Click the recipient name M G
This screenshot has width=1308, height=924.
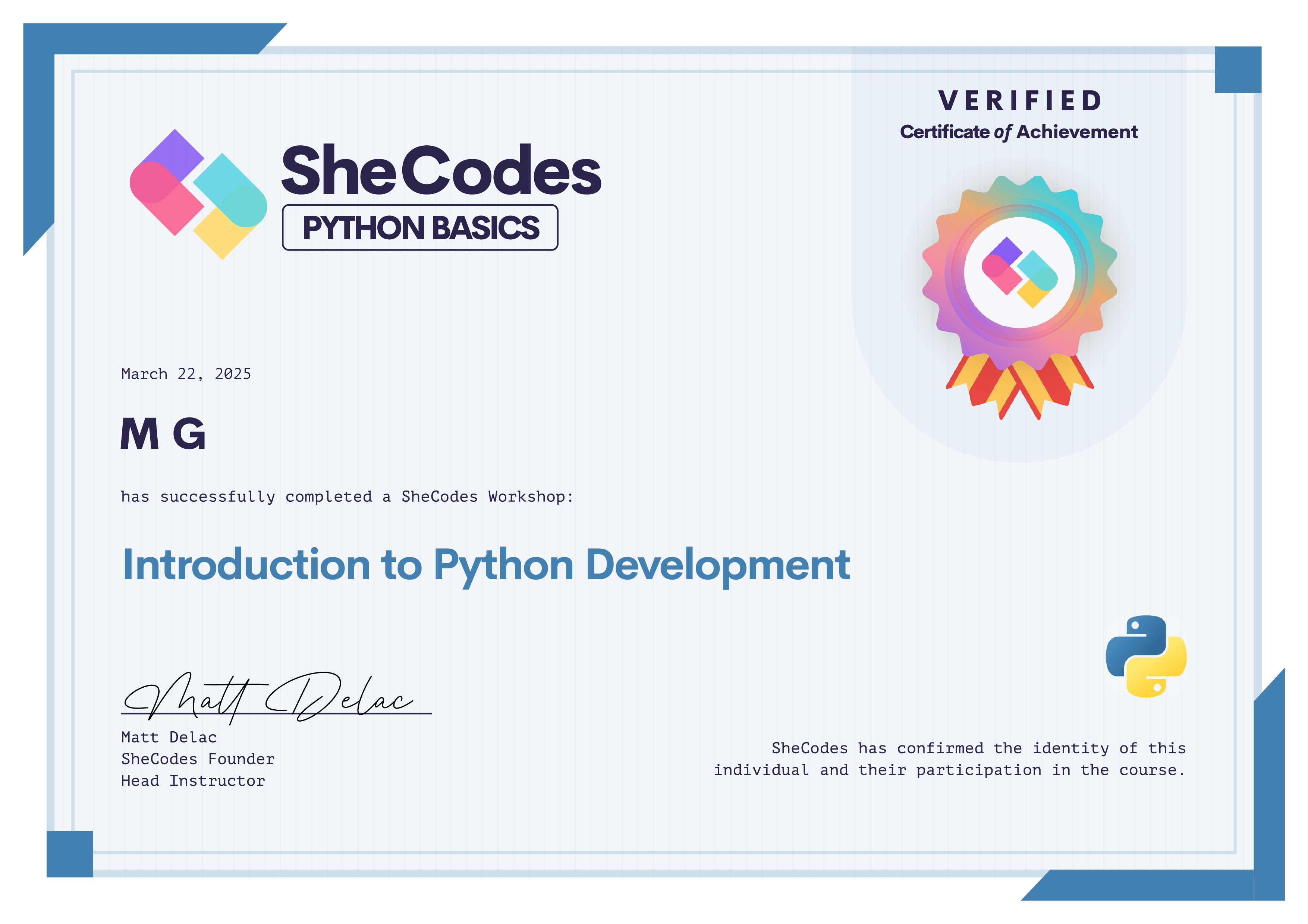point(163,434)
